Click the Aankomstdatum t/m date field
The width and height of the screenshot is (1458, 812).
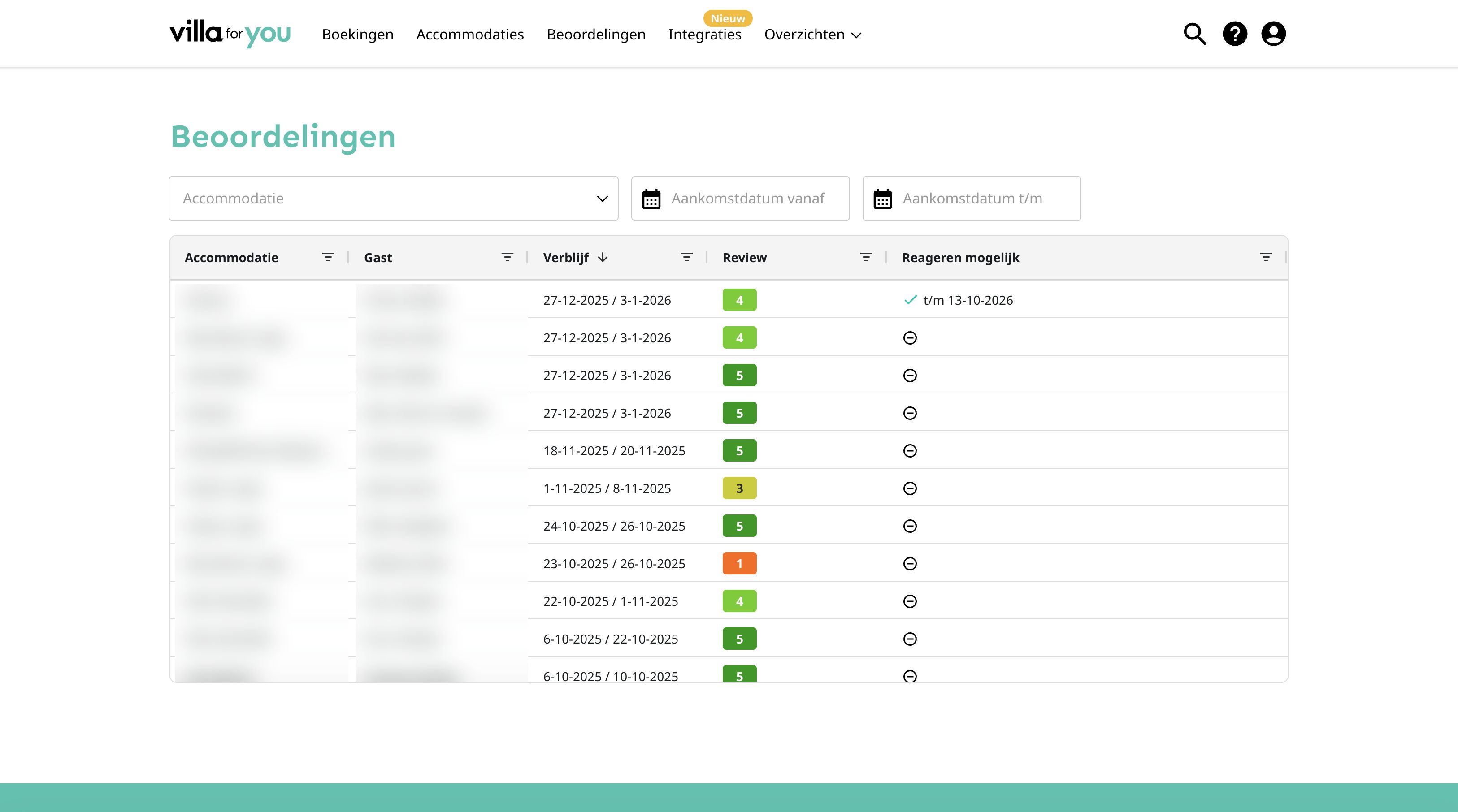[x=972, y=199]
